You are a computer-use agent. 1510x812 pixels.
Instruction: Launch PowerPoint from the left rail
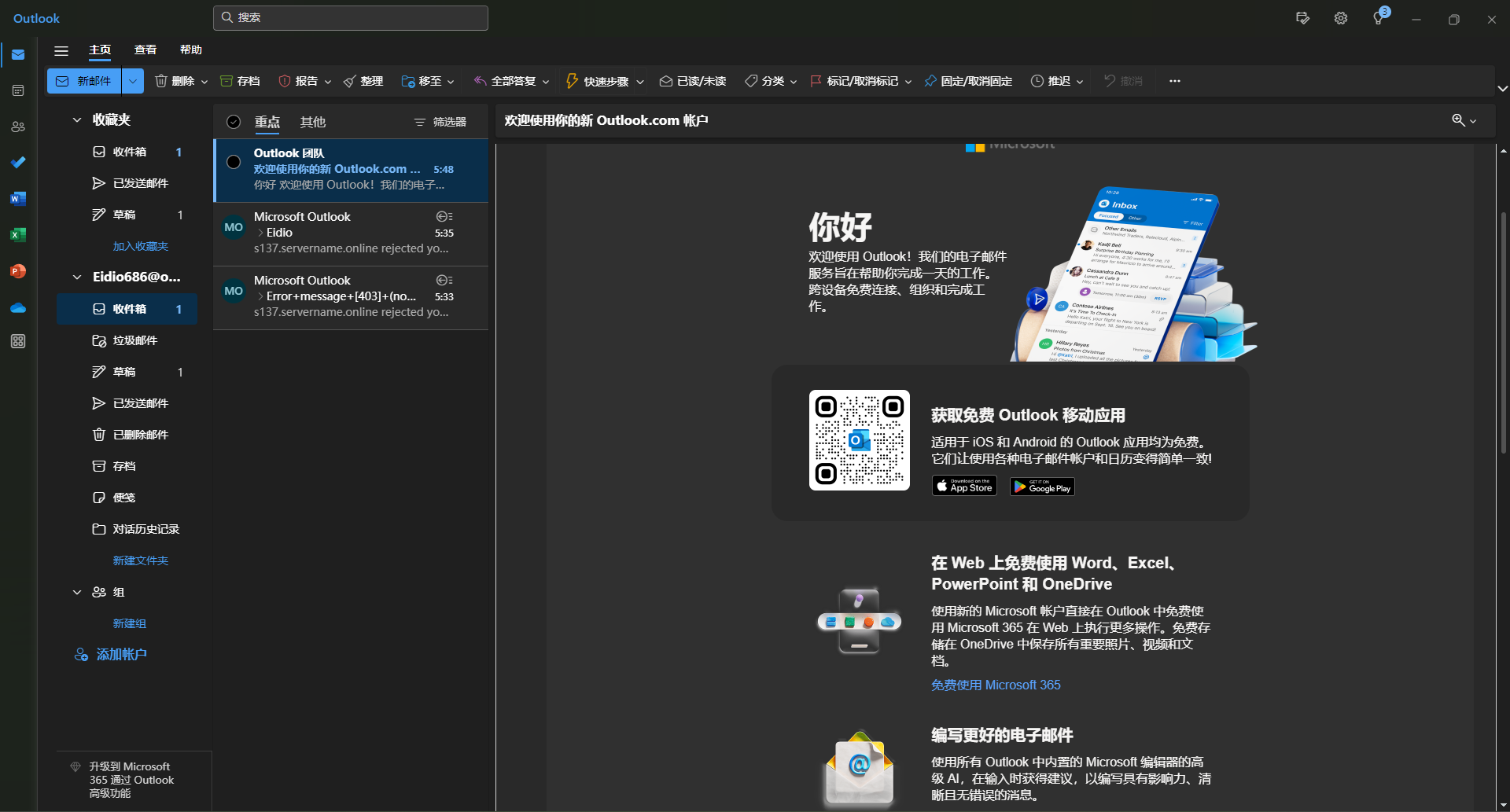[x=18, y=271]
